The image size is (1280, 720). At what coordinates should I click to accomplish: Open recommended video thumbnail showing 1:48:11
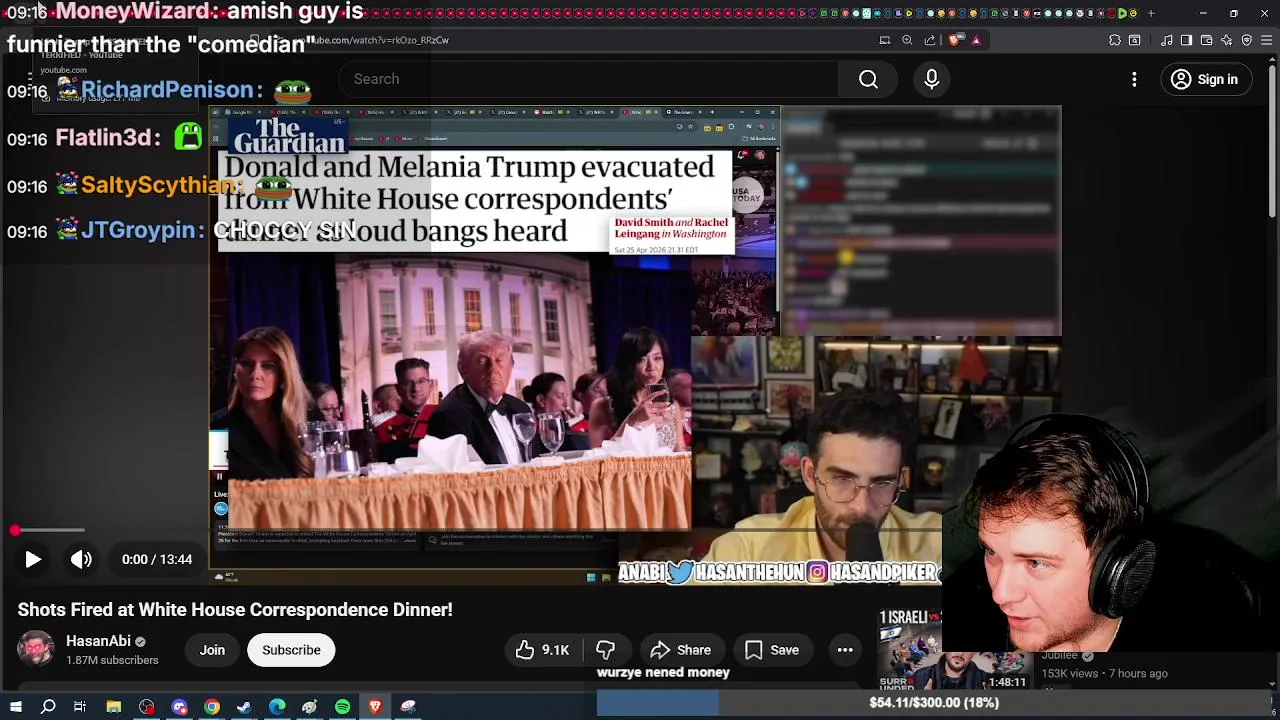click(954, 650)
